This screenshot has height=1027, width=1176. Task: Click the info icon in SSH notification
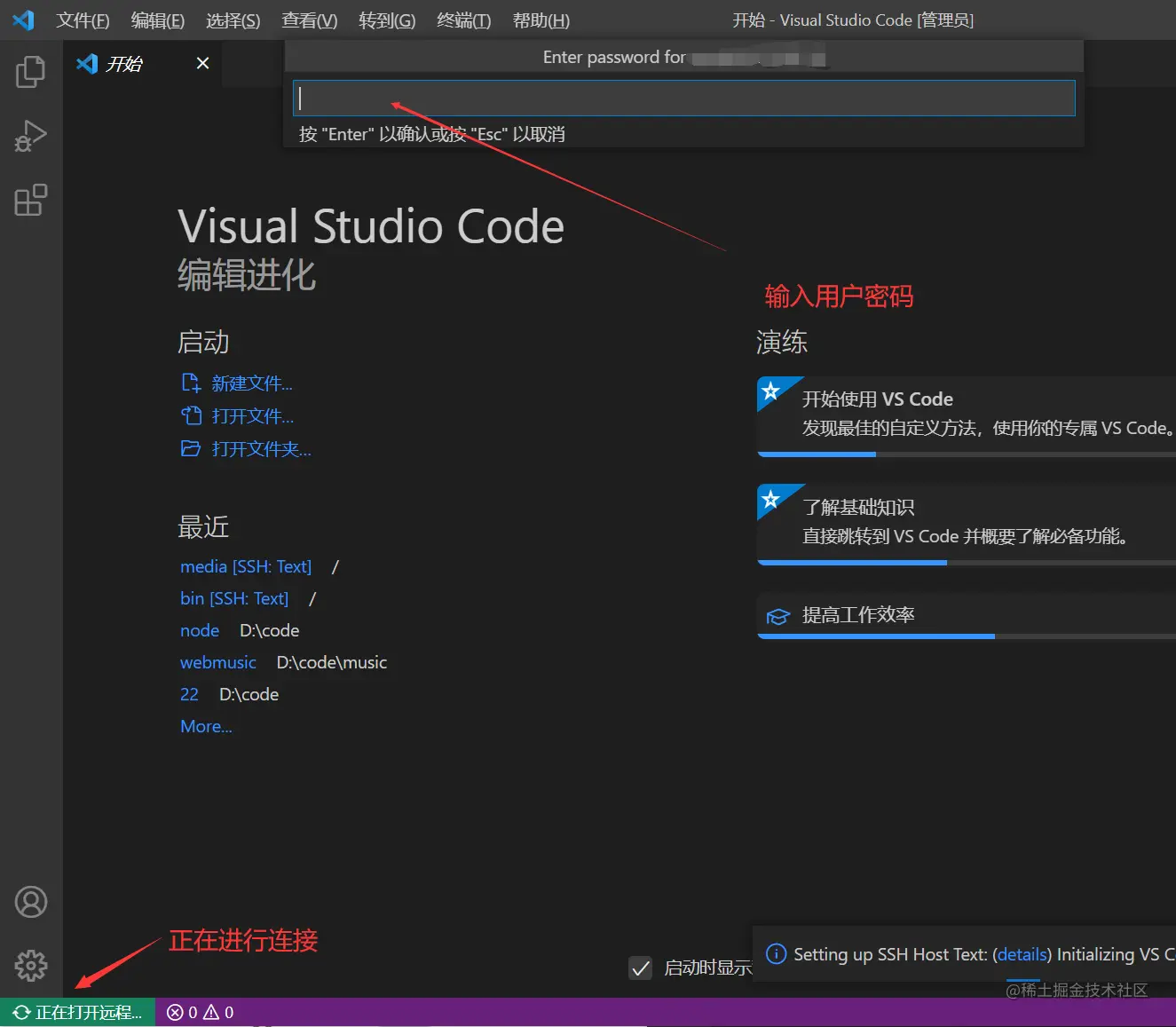pyautogui.click(x=776, y=954)
